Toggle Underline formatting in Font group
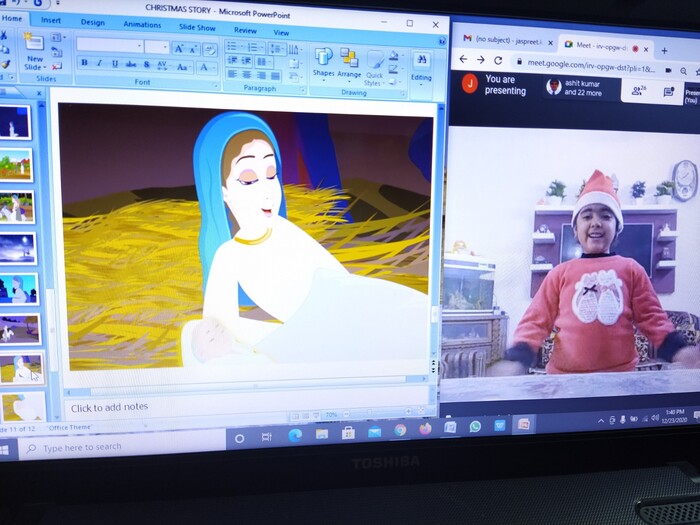 (x=115, y=64)
